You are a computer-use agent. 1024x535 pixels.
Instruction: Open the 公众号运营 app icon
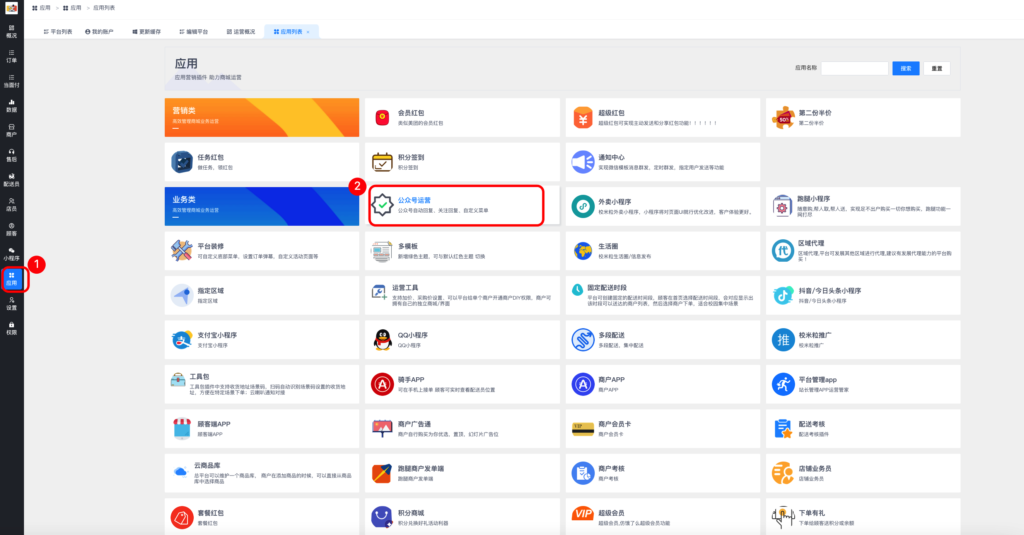coord(382,205)
